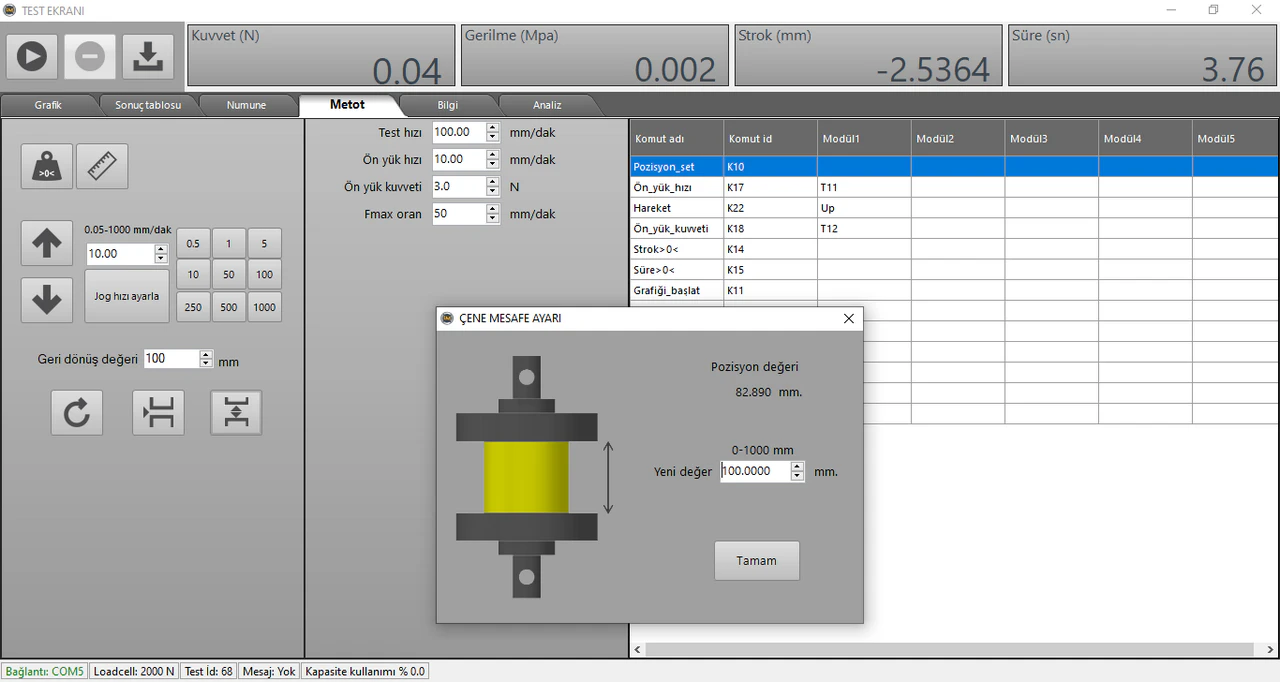Screen dimensions: 1280x682
Task: Click the Fmax oran input field
Action: point(458,214)
